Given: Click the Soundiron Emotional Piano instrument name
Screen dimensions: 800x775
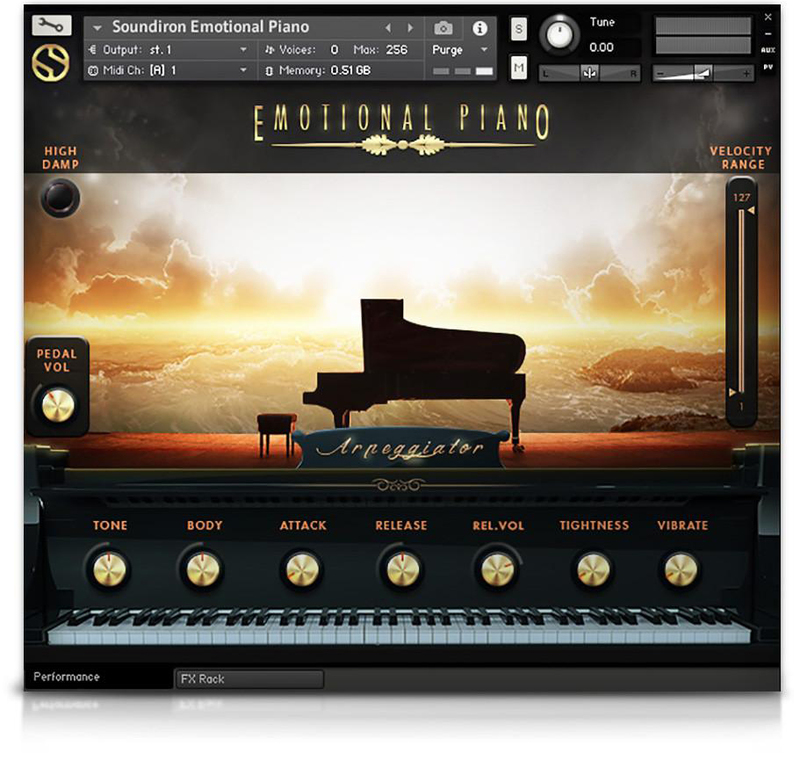Looking at the screenshot, I should pyautogui.click(x=210, y=27).
